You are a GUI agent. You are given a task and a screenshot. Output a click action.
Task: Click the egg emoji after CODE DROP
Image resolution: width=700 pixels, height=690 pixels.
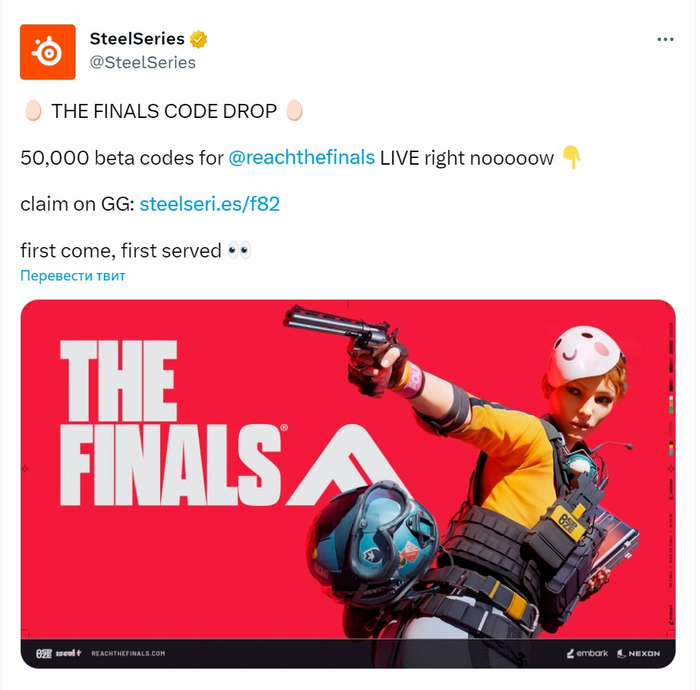coord(294,110)
